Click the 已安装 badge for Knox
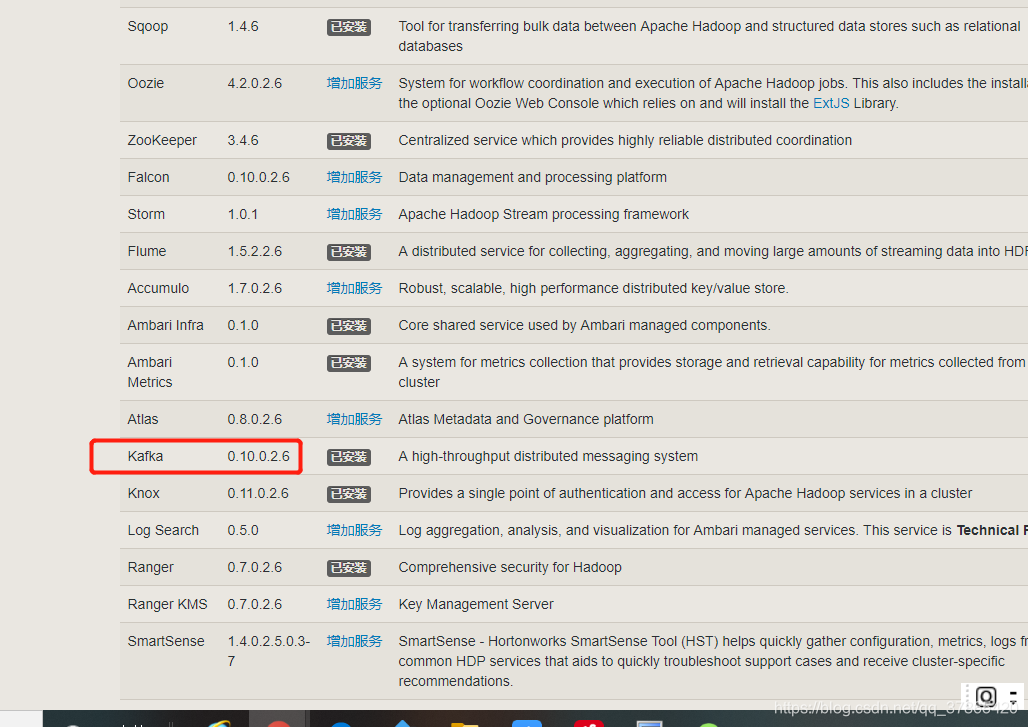 349,494
